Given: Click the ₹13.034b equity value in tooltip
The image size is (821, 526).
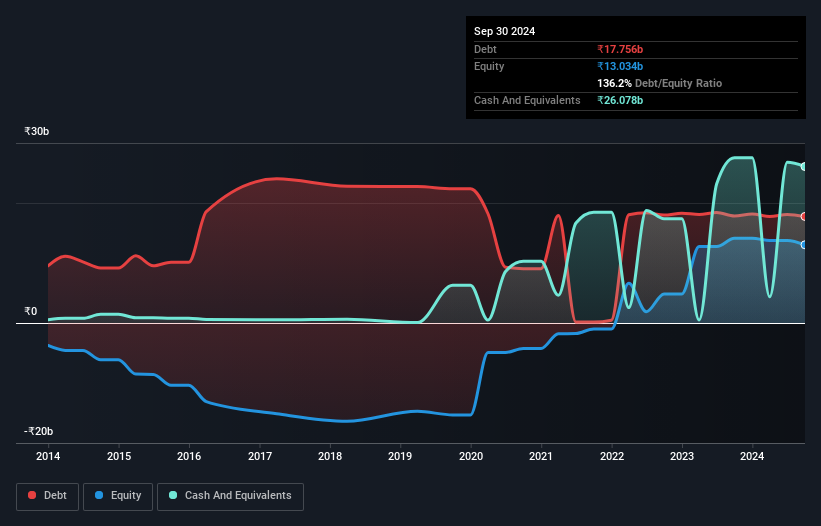Looking at the screenshot, I should coord(620,66).
